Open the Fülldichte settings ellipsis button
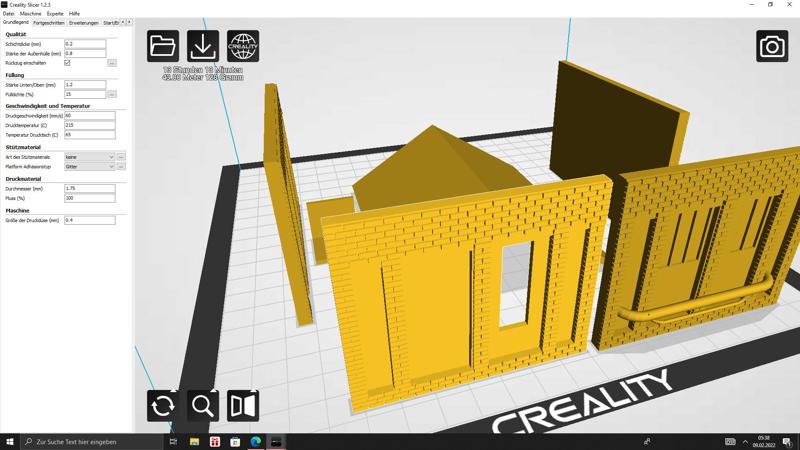The height and width of the screenshot is (450, 800). (x=112, y=94)
